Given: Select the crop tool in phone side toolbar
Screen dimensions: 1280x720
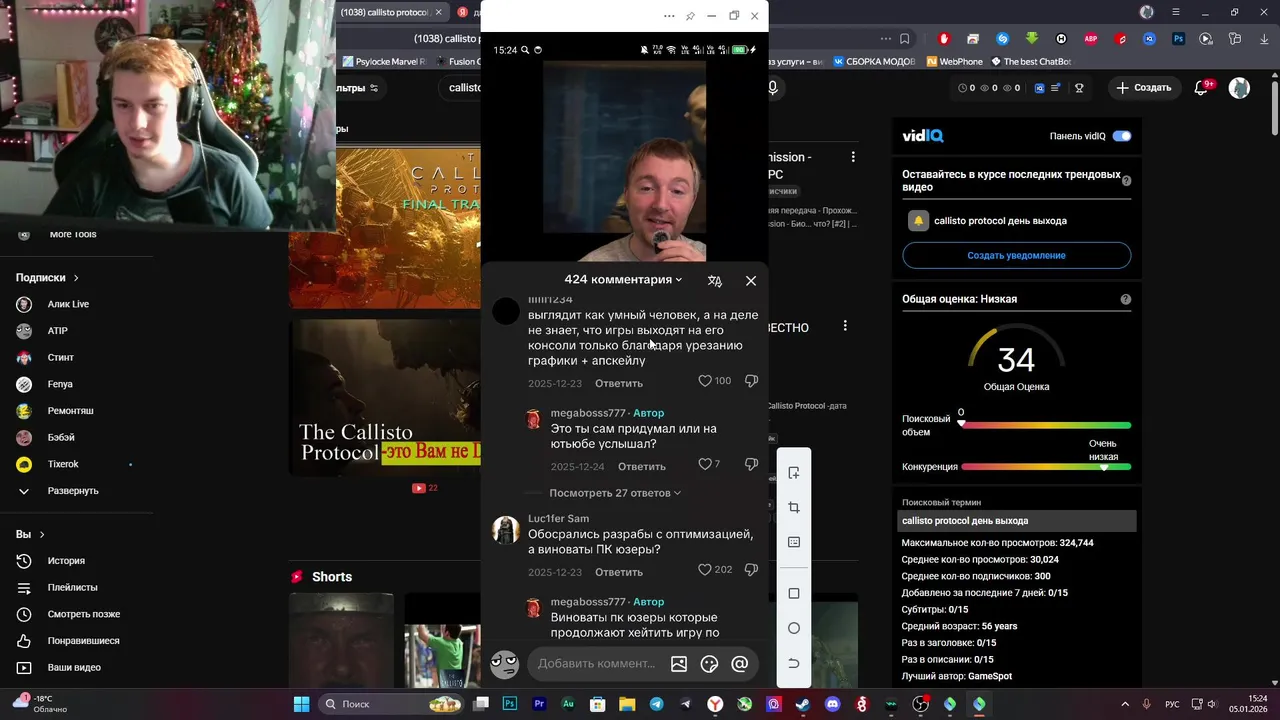Looking at the screenshot, I should (x=794, y=508).
